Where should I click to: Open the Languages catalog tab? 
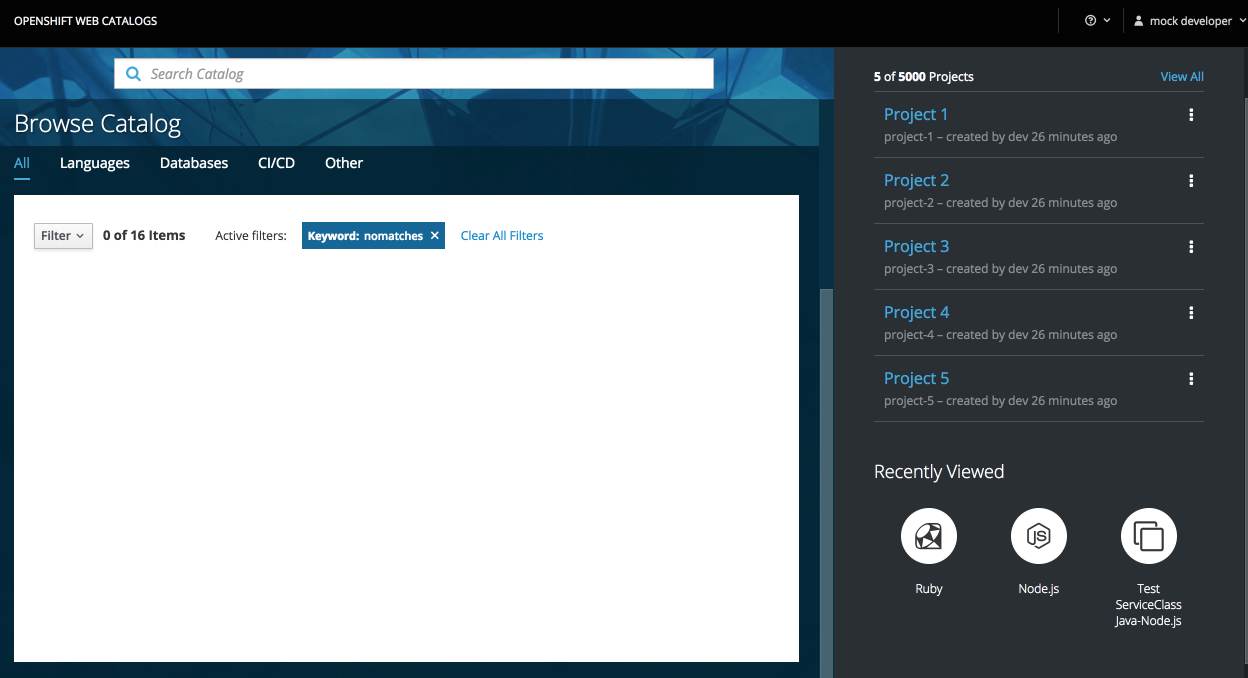coord(94,163)
